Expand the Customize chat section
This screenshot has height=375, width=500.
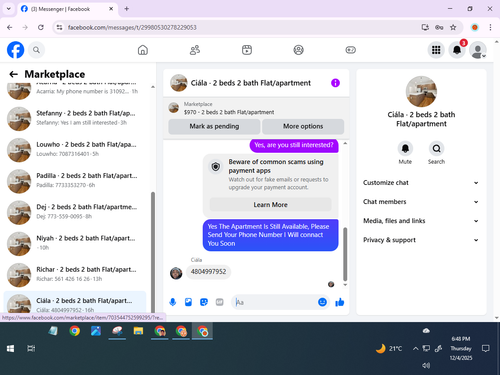(421, 183)
